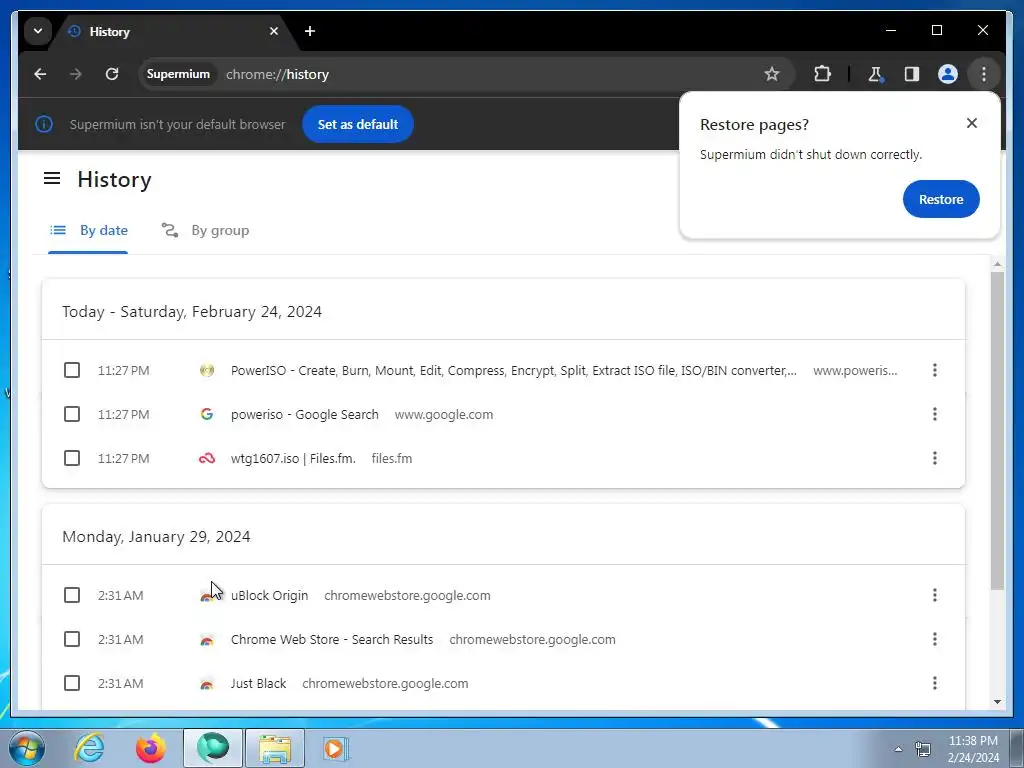Click the info icon in default browser bar
The height and width of the screenshot is (768, 1024).
click(44, 124)
